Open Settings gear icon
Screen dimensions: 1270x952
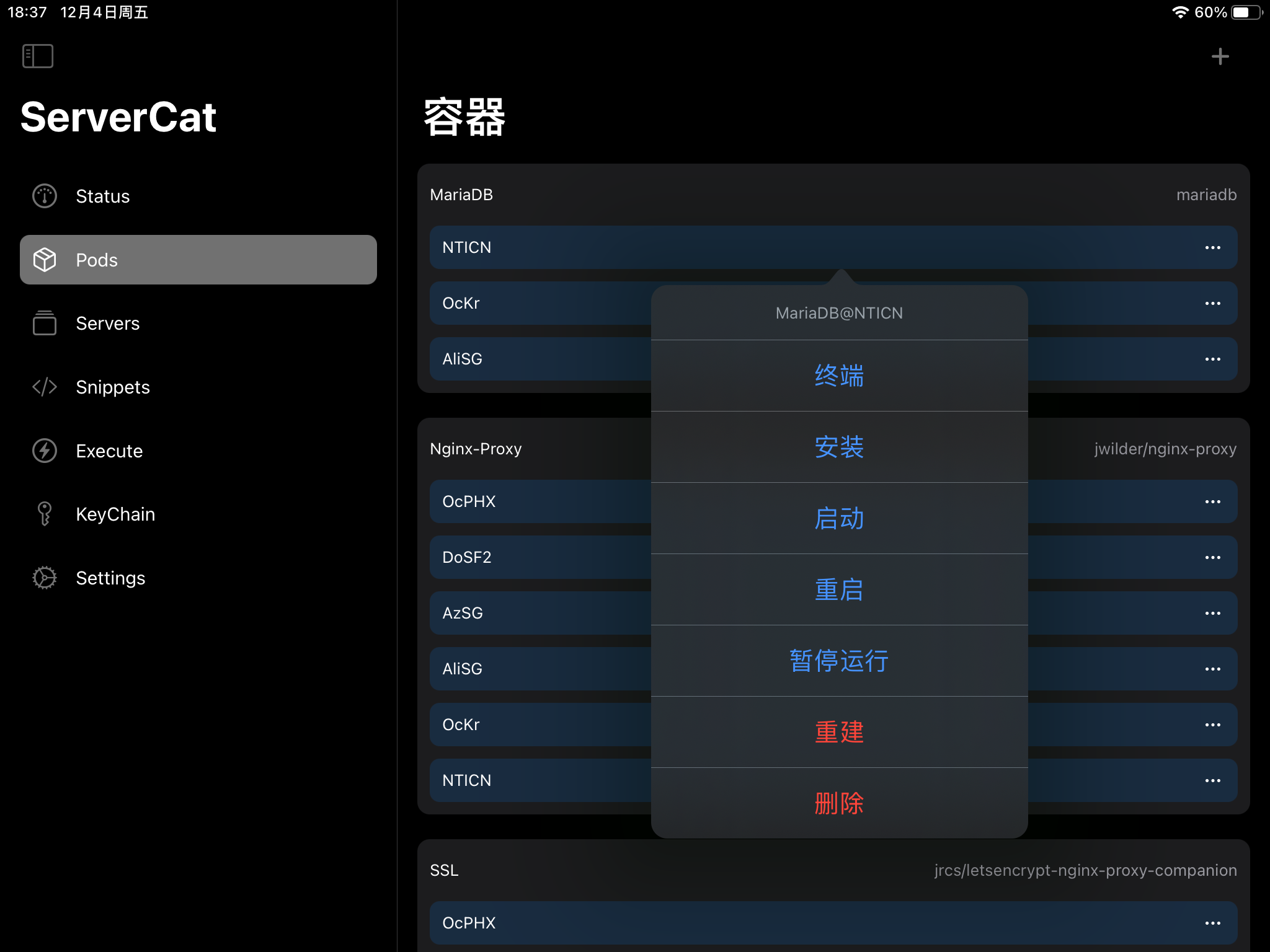[x=45, y=578]
